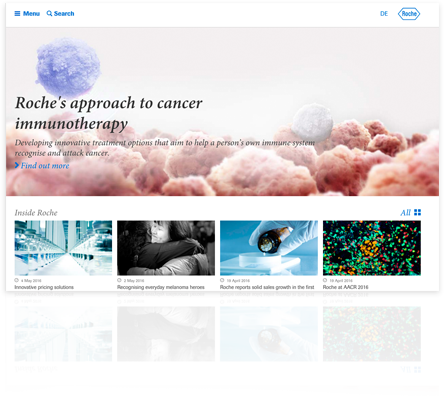Image resolution: width=444 pixels, height=396 pixels.
Task: Open Recognising everyday melanoma heroes article
Action: pos(161,287)
